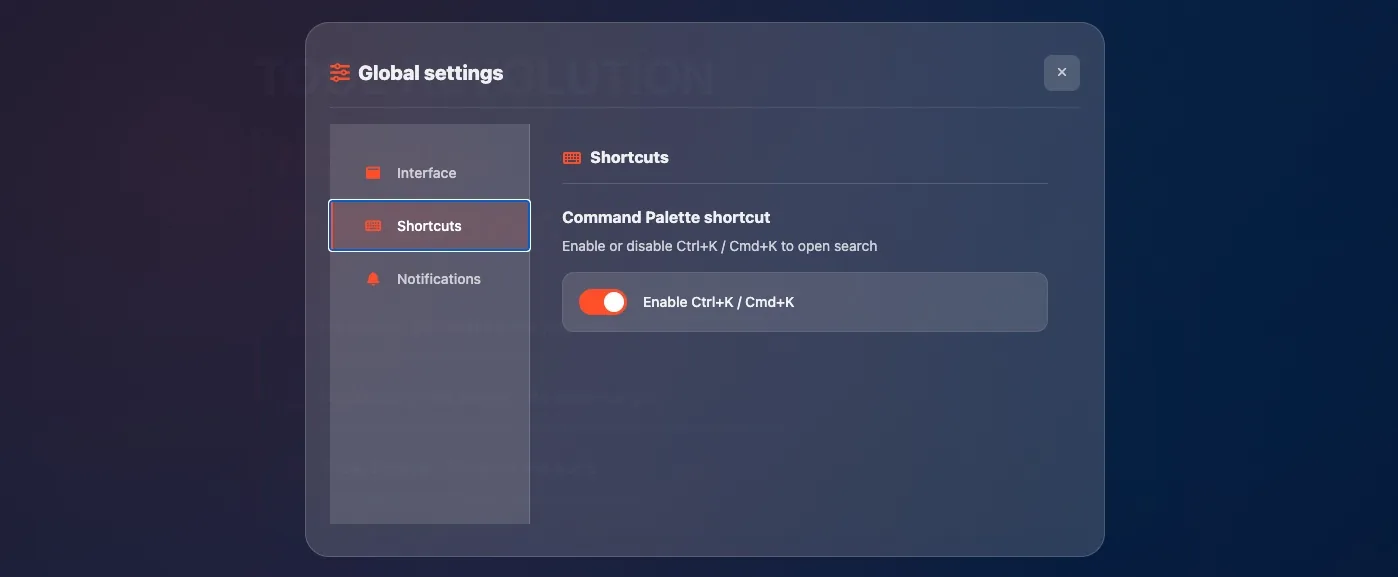Click the white knob inside the orange switch
The height and width of the screenshot is (577, 1398).
[612, 301]
